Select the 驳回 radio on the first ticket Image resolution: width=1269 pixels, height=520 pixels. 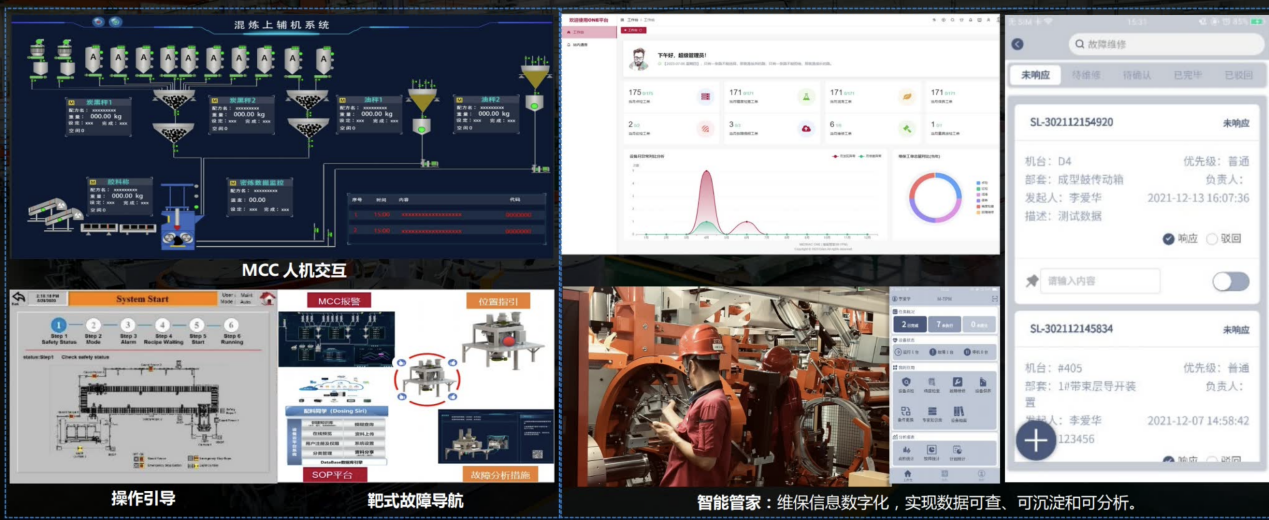1212,239
